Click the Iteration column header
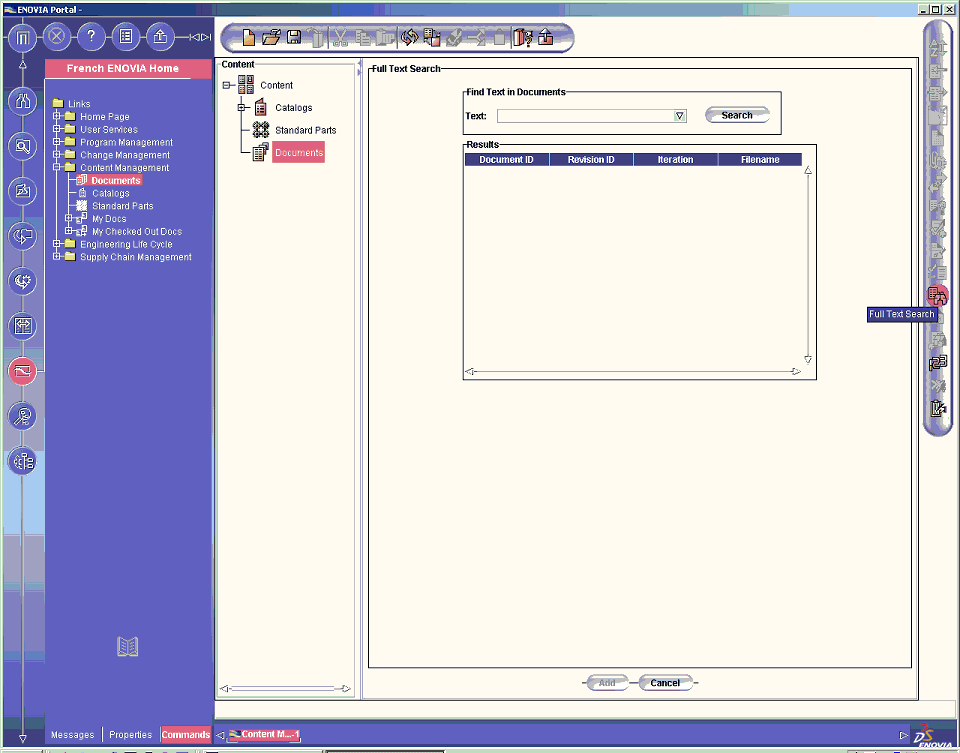 pos(675,160)
